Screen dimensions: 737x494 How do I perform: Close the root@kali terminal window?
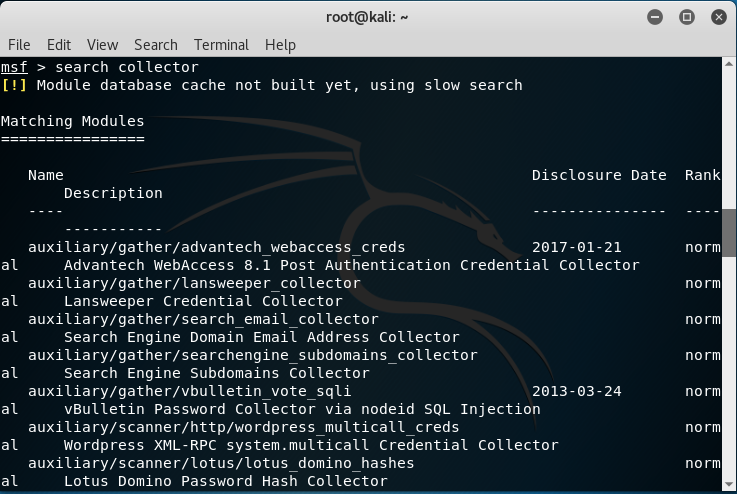pos(719,17)
